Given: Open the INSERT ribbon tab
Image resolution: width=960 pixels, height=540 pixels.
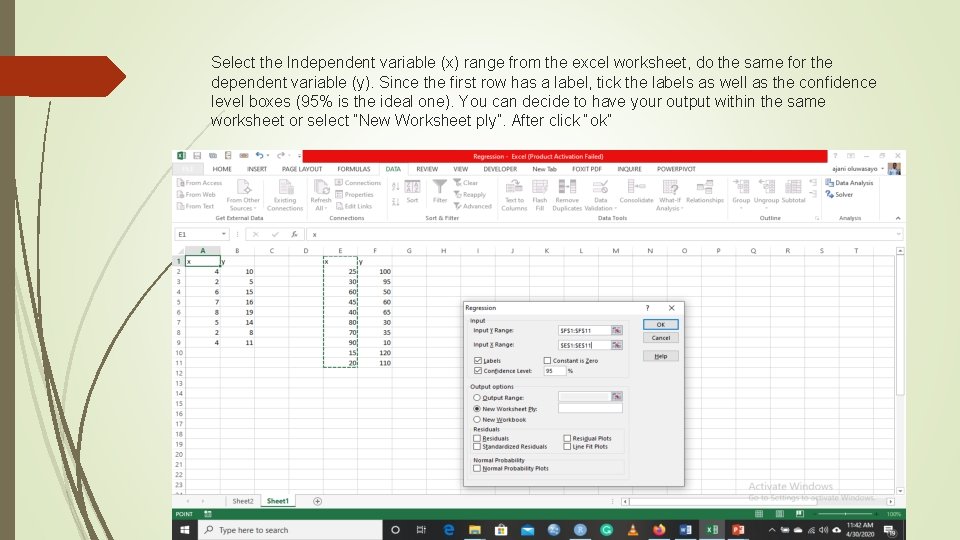Looking at the screenshot, I should click(x=257, y=169).
